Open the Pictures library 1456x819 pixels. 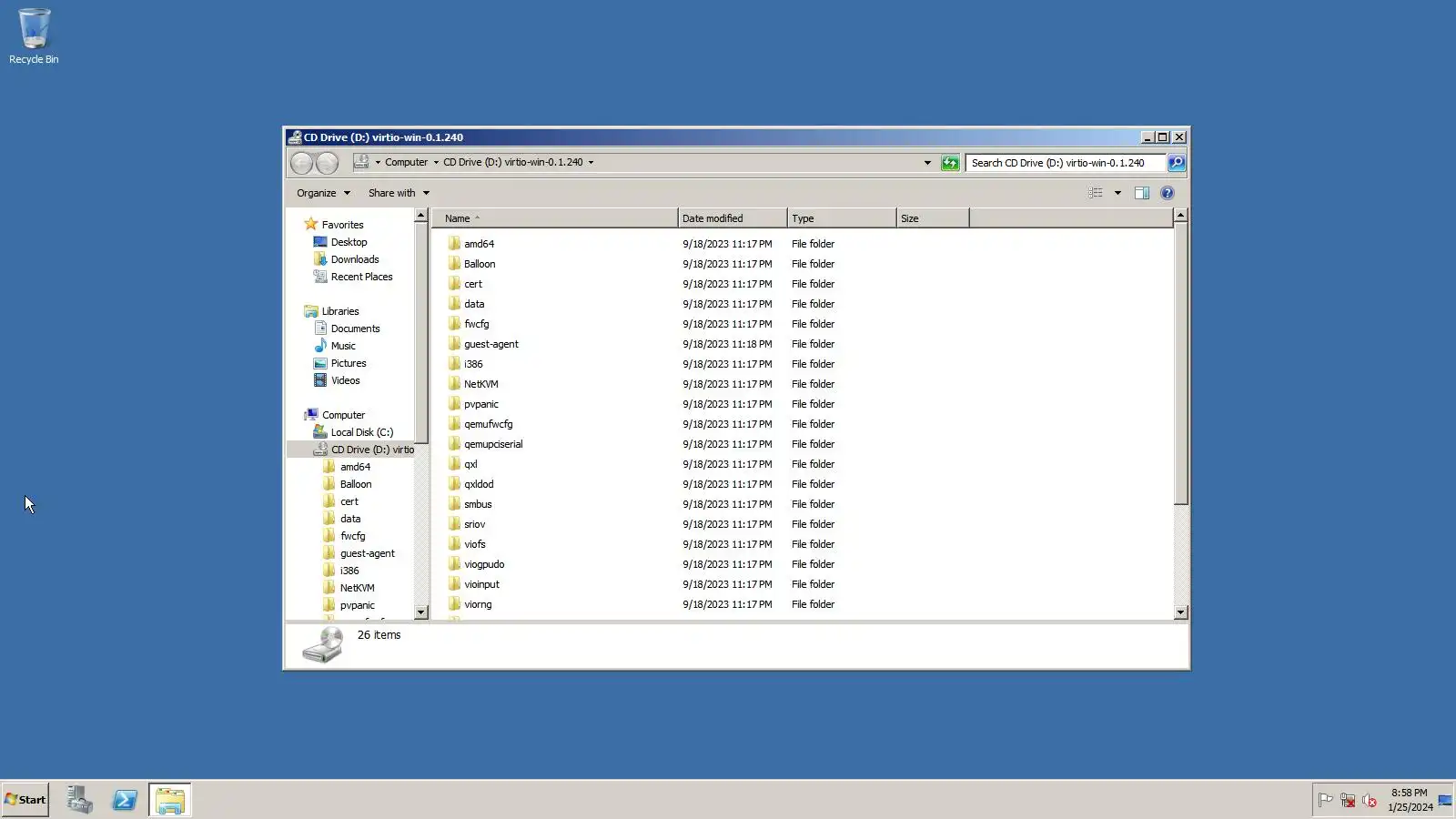coord(349,363)
